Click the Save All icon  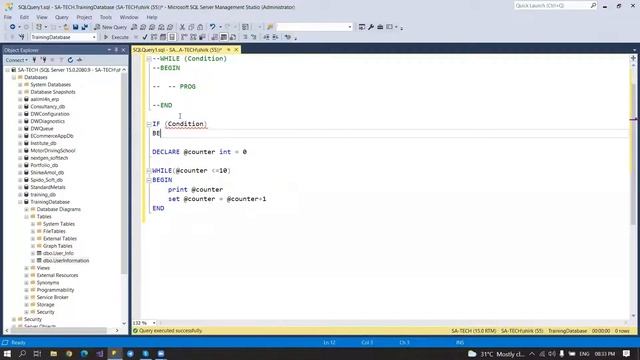pyautogui.click(x=84, y=27)
